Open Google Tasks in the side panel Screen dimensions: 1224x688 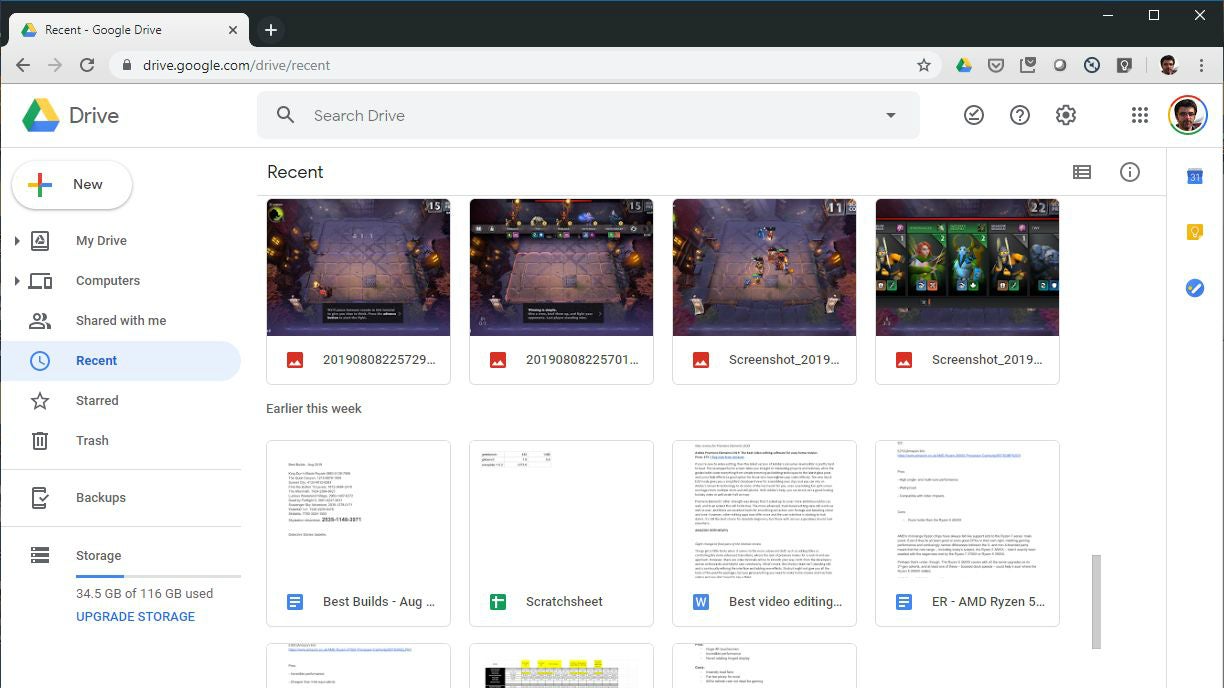click(x=1195, y=288)
